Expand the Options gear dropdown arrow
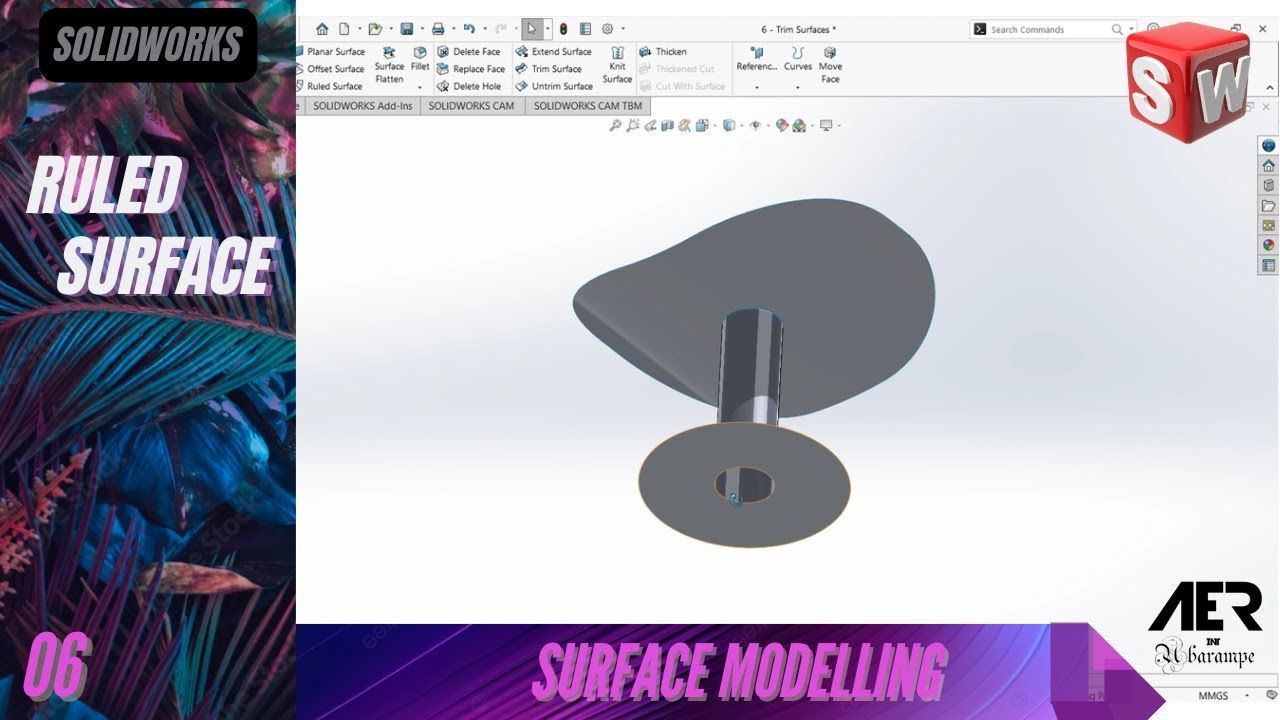The width and height of the screenshot is (1280, 720). tap(623, 29)
